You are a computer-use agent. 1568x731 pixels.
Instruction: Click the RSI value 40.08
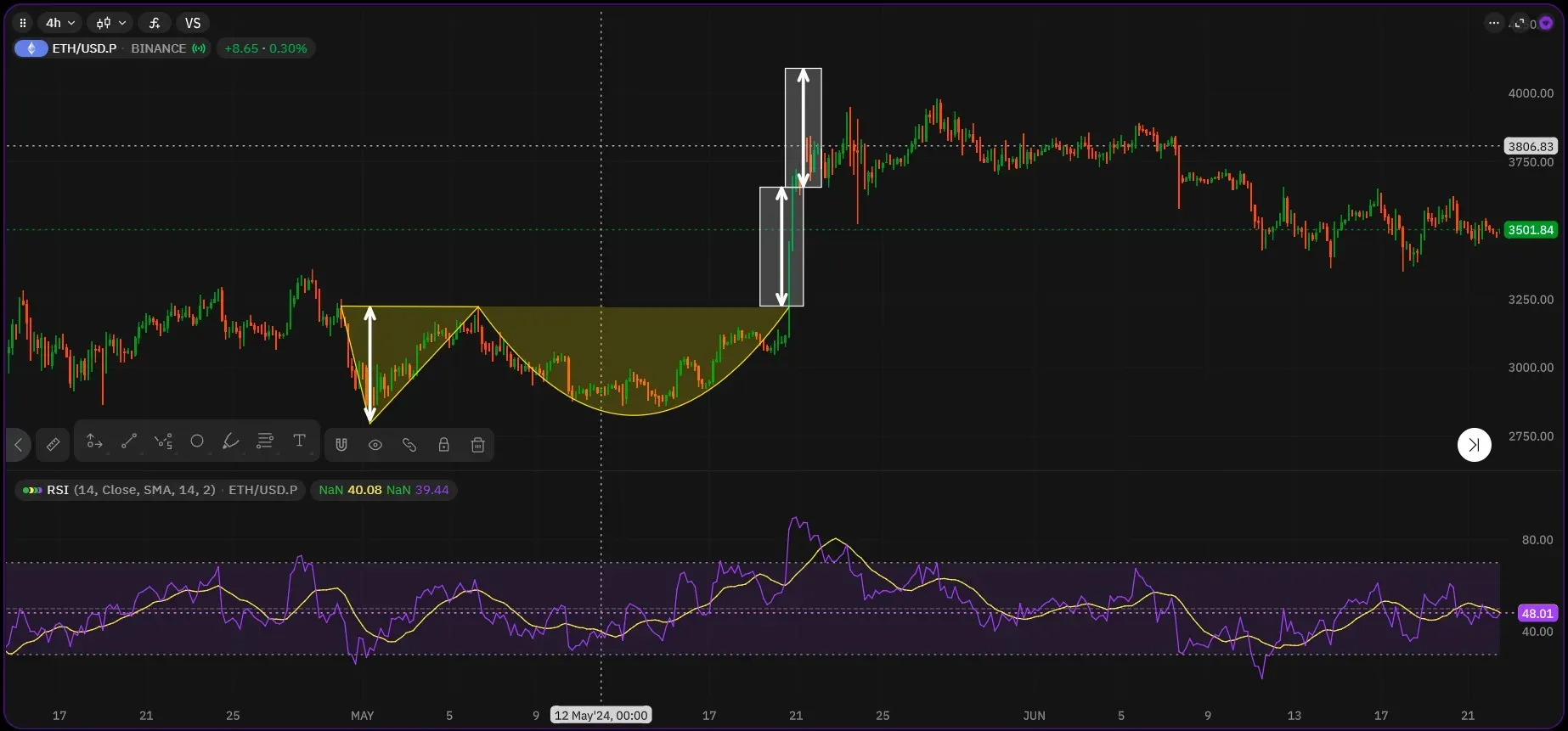364,490
